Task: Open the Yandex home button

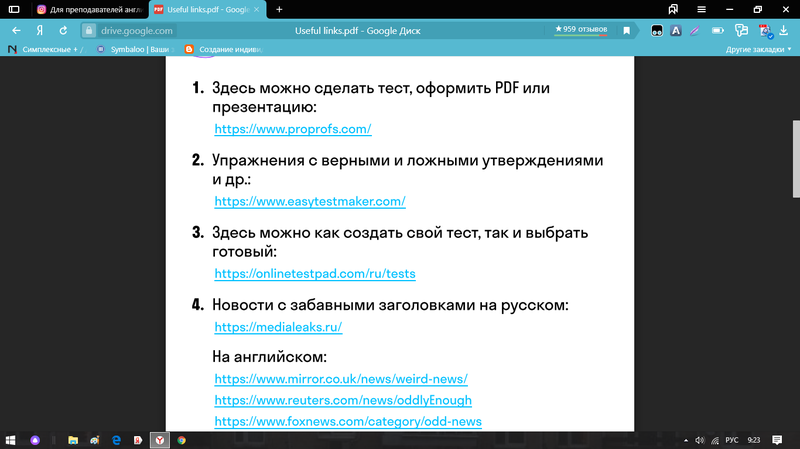Action: tap(40, 30)
